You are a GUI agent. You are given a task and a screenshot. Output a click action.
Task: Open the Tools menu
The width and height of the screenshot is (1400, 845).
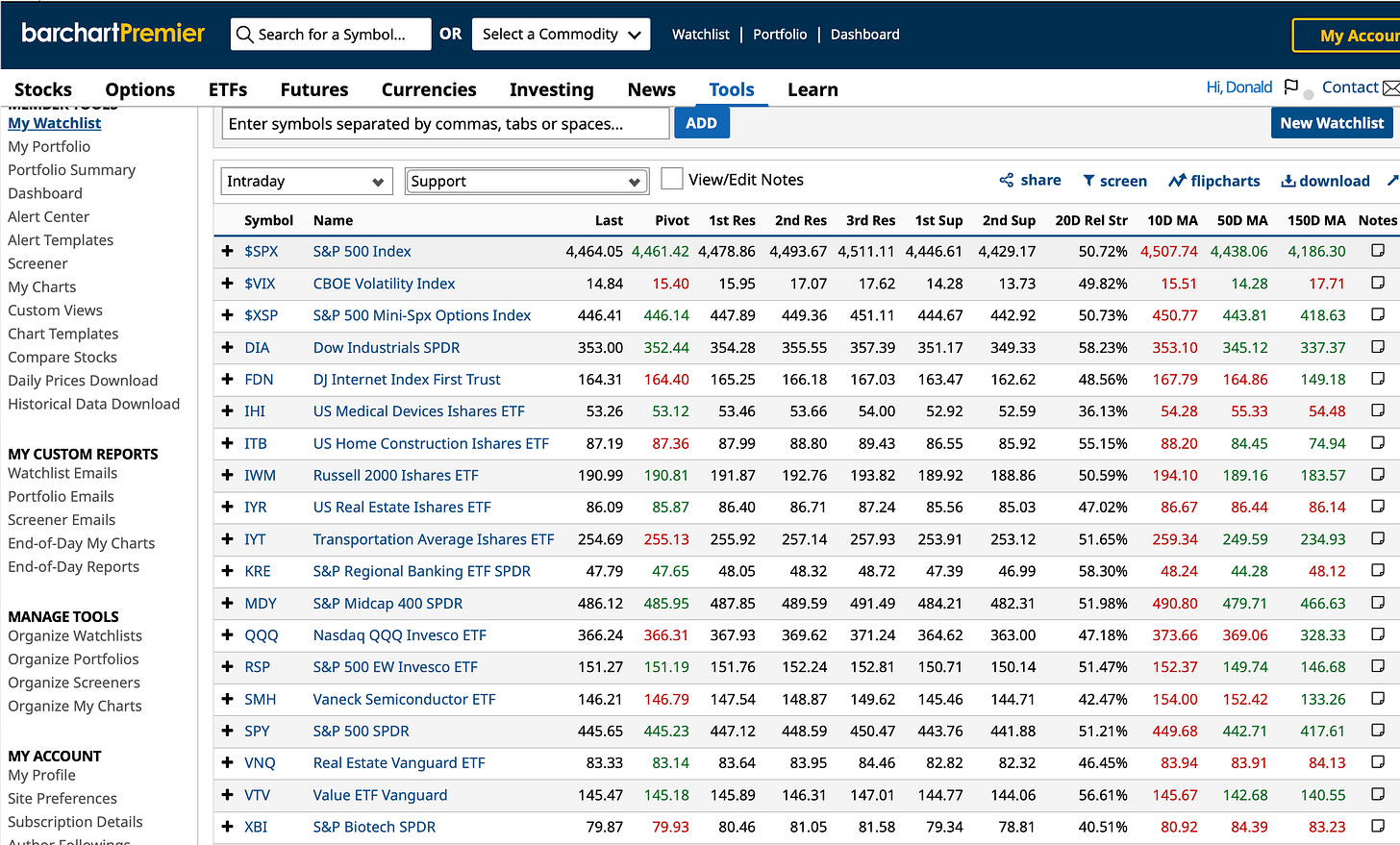pyautogui.click(x=732, y=89)
